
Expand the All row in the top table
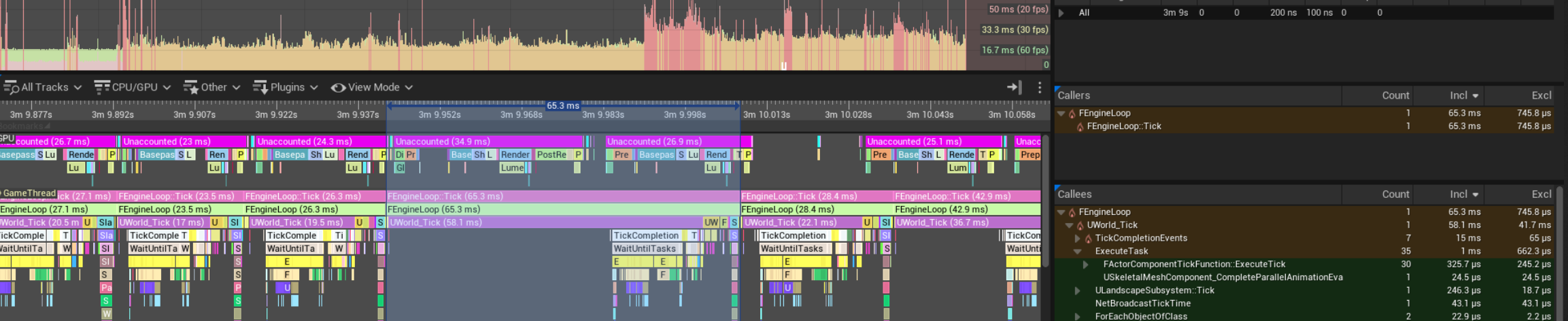(x=1061, y=13)
